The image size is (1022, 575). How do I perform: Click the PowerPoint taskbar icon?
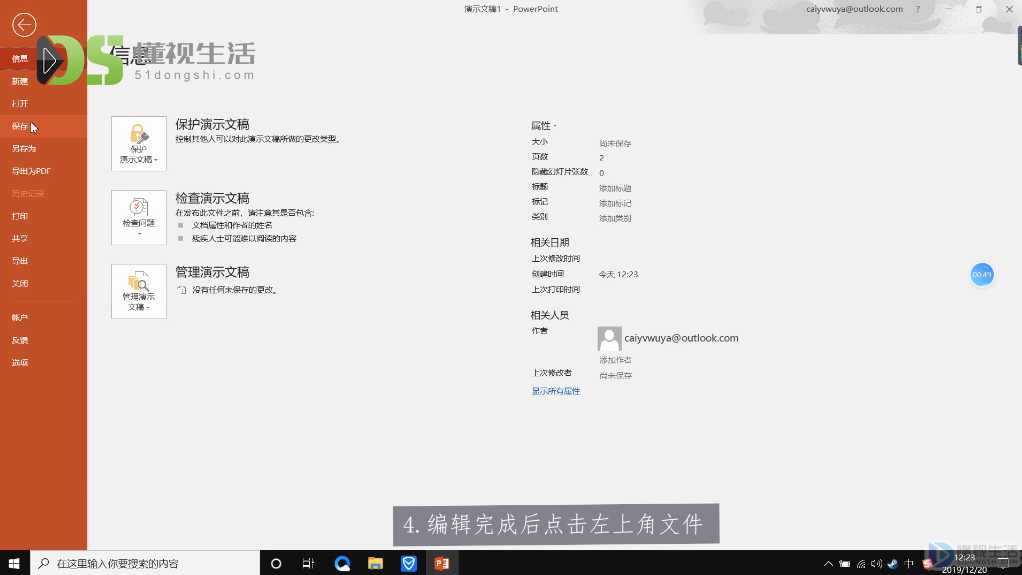[442, 563]
